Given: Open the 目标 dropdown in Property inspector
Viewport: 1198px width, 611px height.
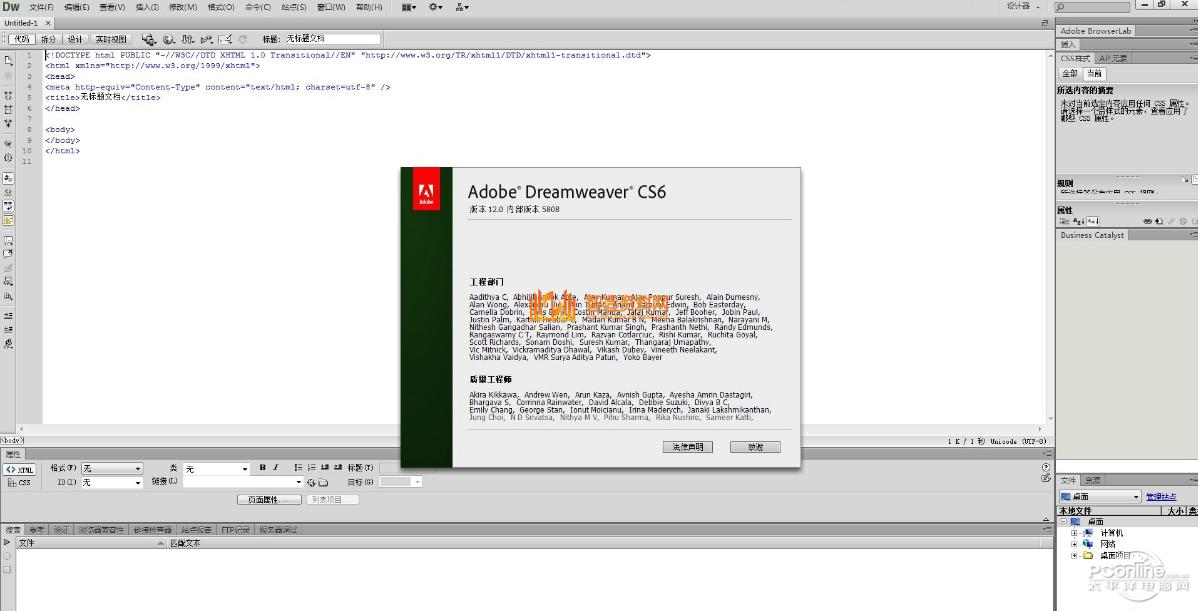Looking at the screenshot, I should [x=401, y=482].
